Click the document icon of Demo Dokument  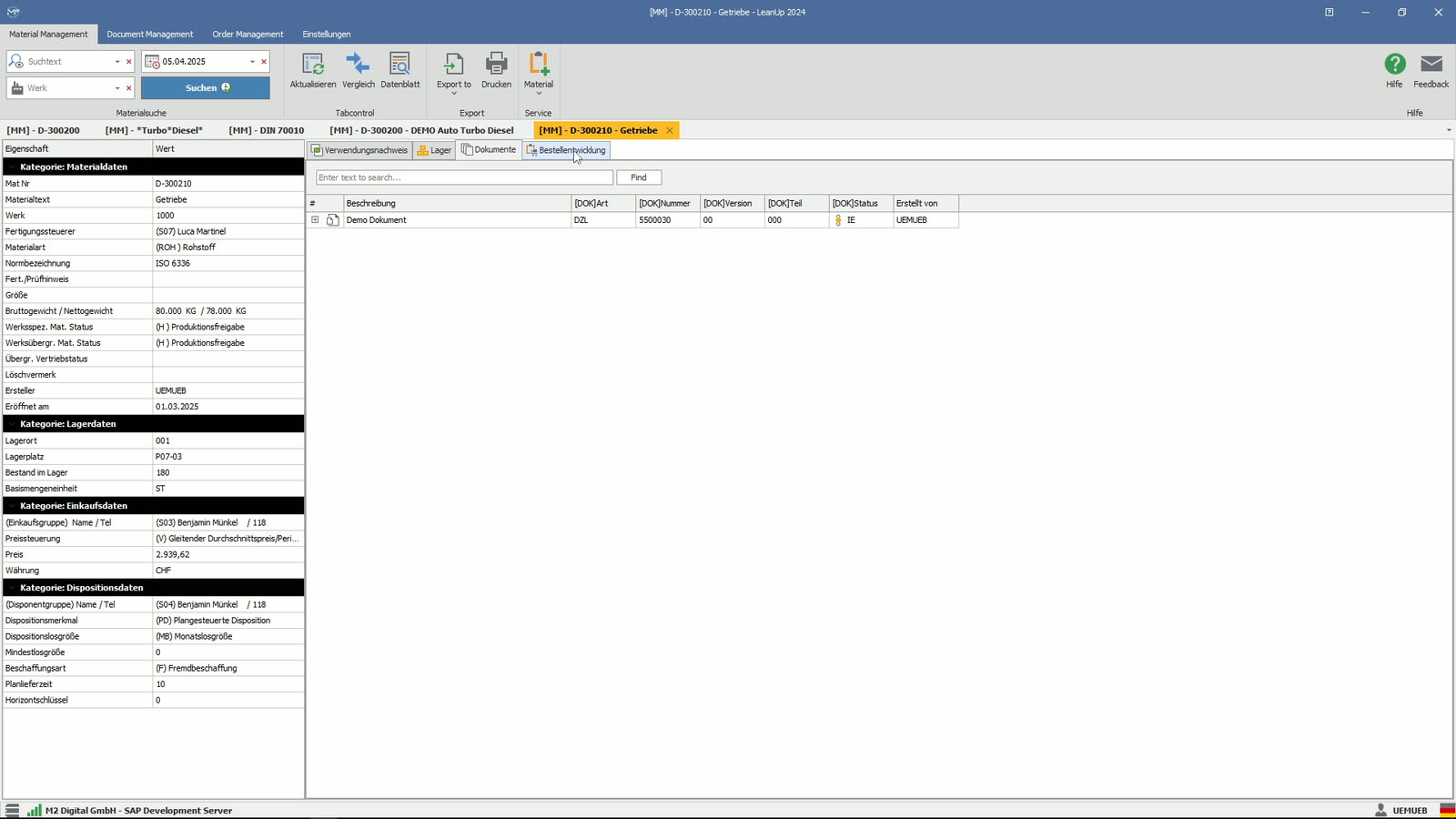(x=333, y=220)
